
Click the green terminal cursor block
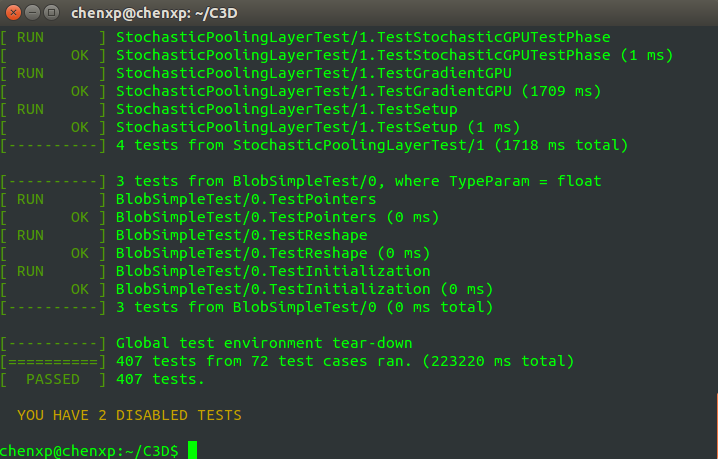pos(192,450)
